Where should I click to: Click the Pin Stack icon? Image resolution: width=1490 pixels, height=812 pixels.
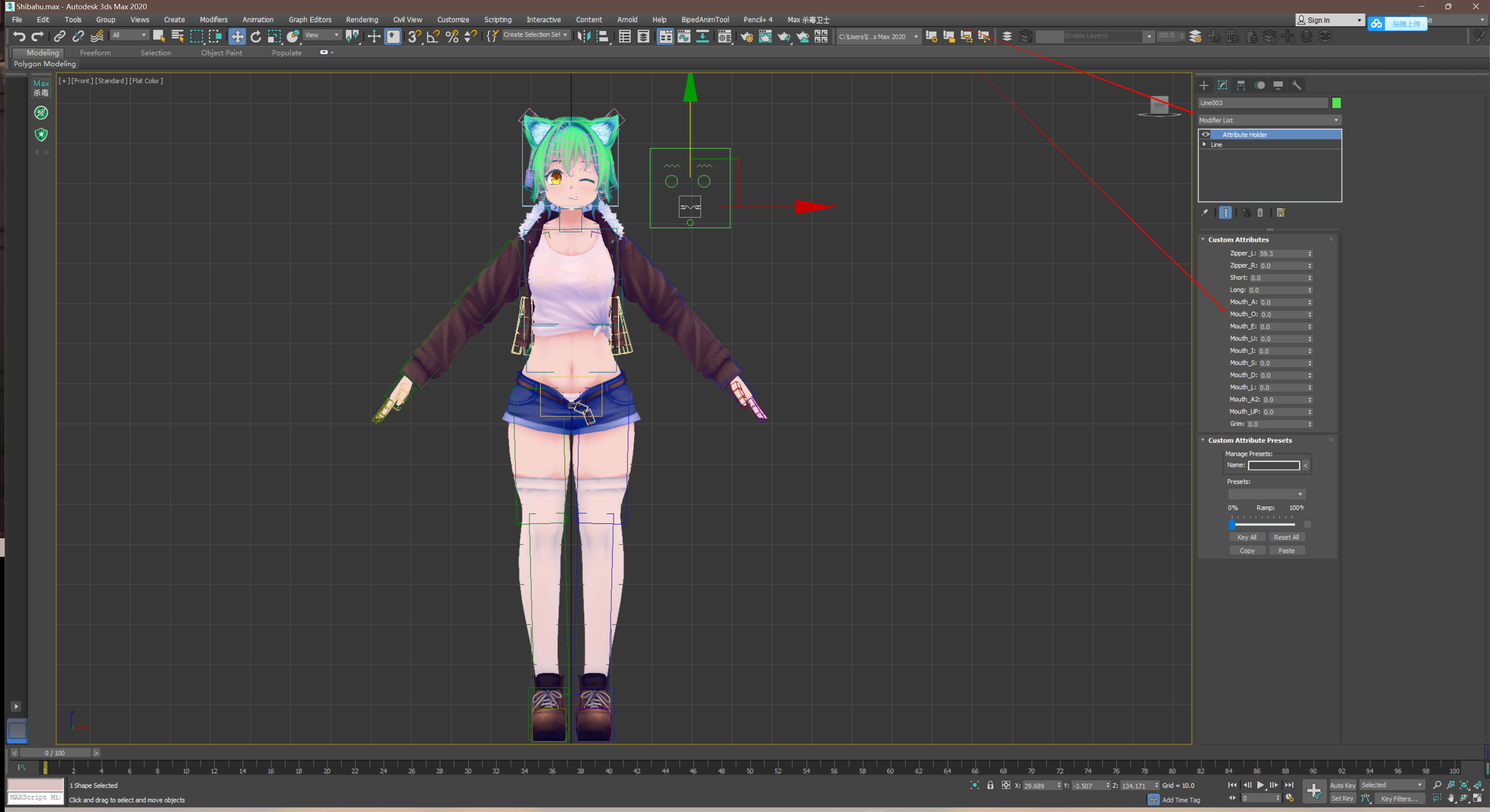click(x=1204, y=212)
